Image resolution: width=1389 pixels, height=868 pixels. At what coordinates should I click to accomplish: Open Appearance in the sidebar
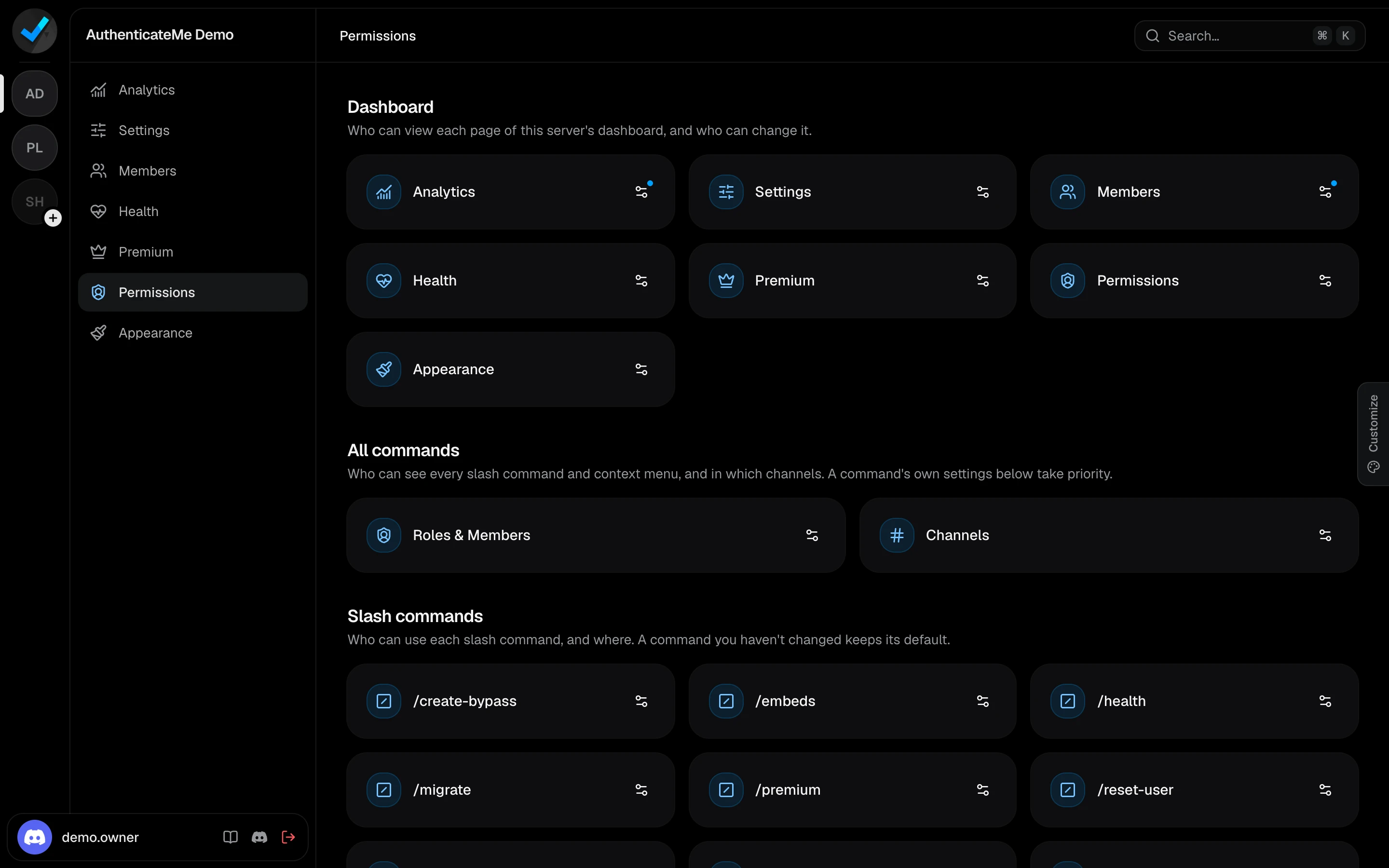coord(192,333)
